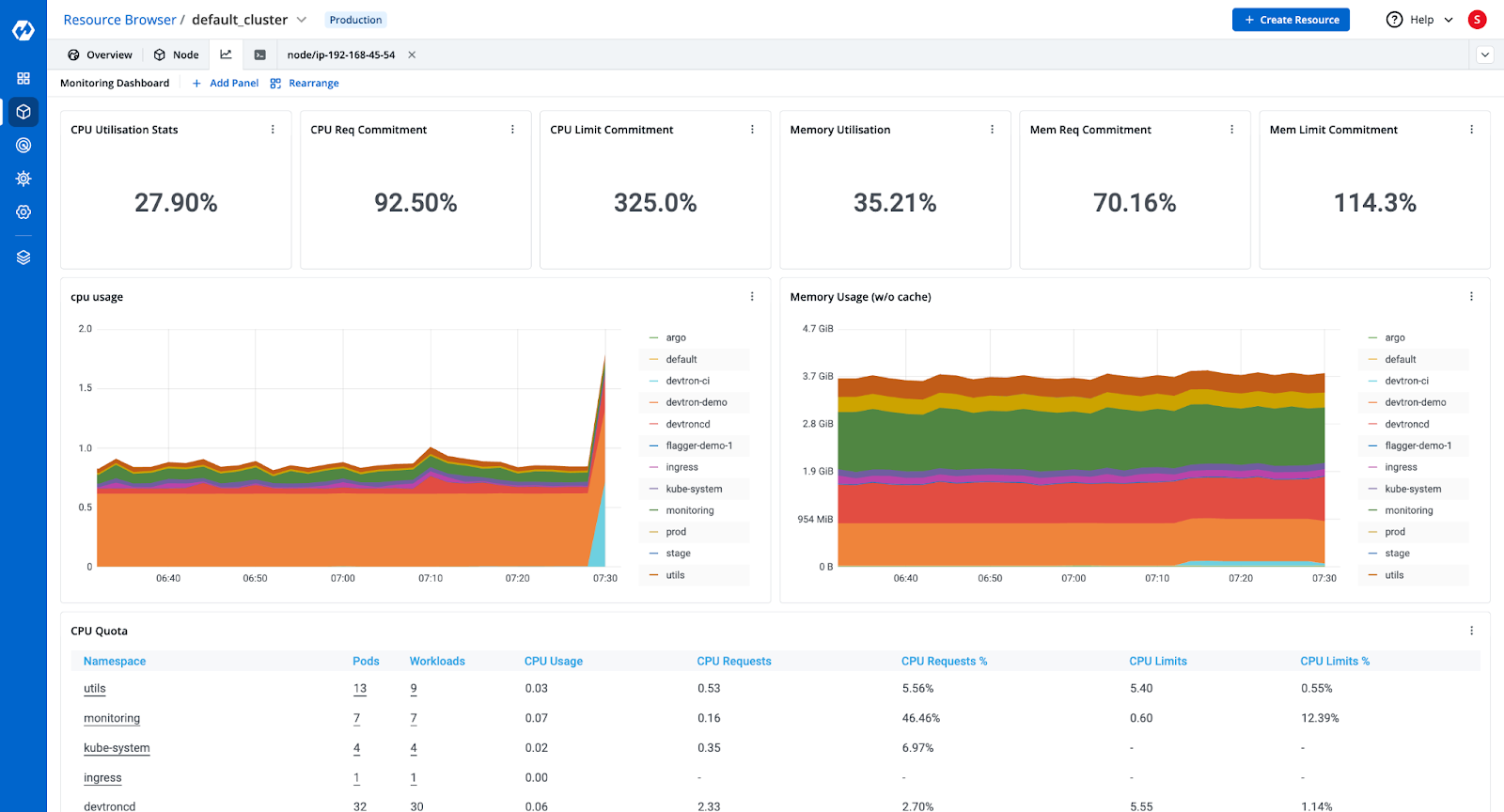Click Add Panel
This screenshot has width=1504, height=812.
point(225,83)
